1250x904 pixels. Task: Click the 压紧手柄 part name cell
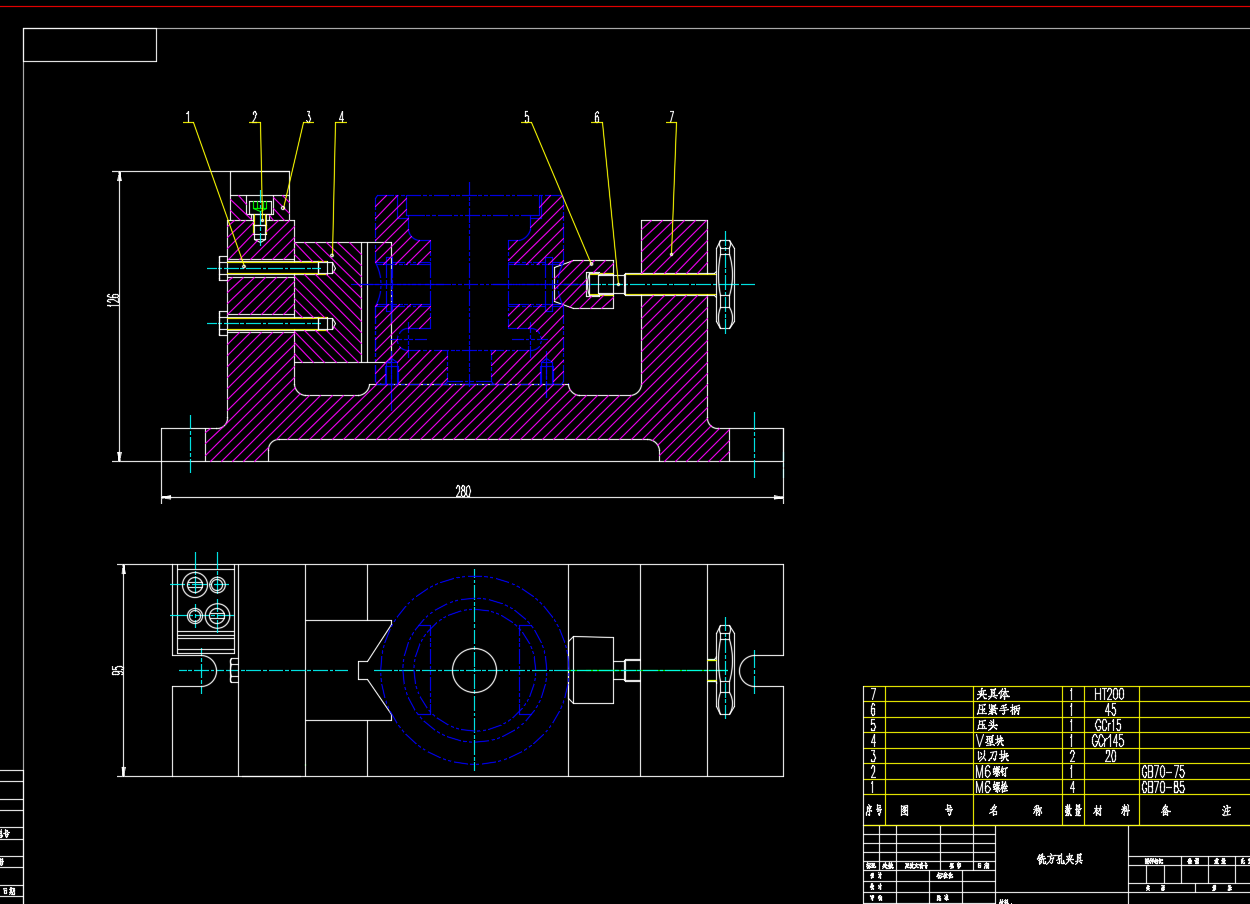pyautogui.click(x=998, y=710)
